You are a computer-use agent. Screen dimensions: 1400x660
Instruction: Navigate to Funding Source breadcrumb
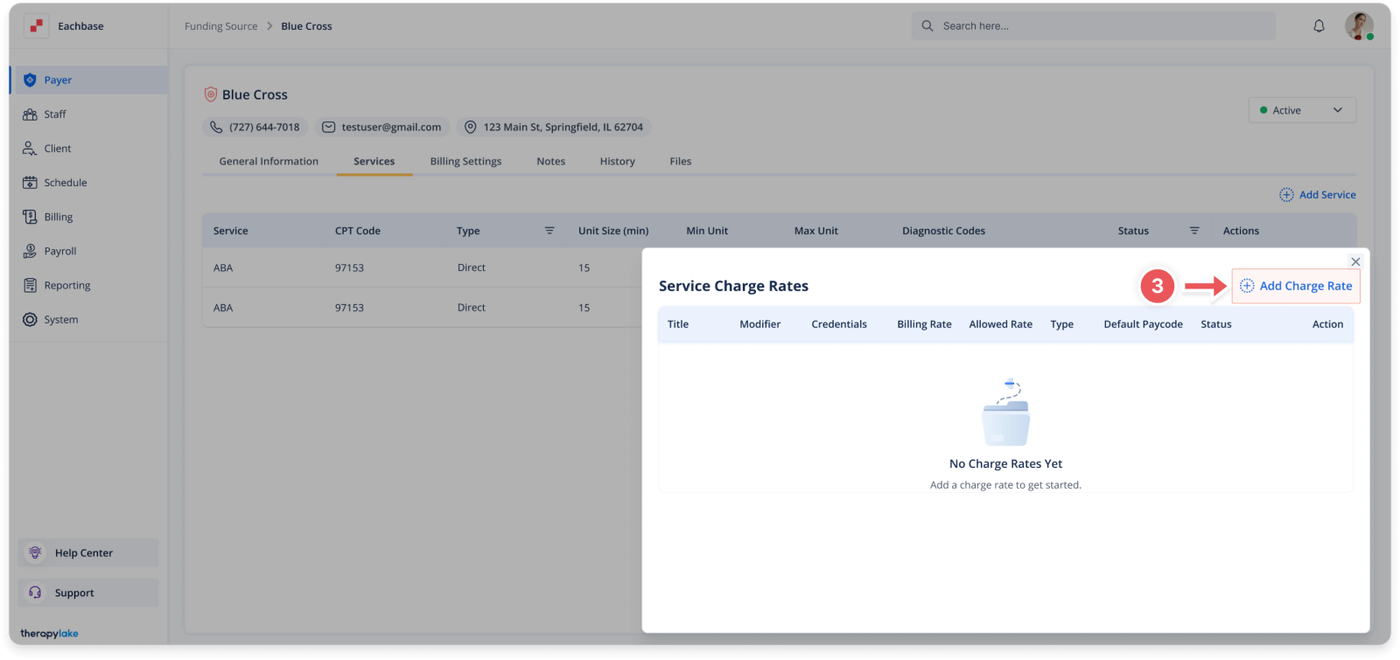pyautogui.click(x=220, y=26)
